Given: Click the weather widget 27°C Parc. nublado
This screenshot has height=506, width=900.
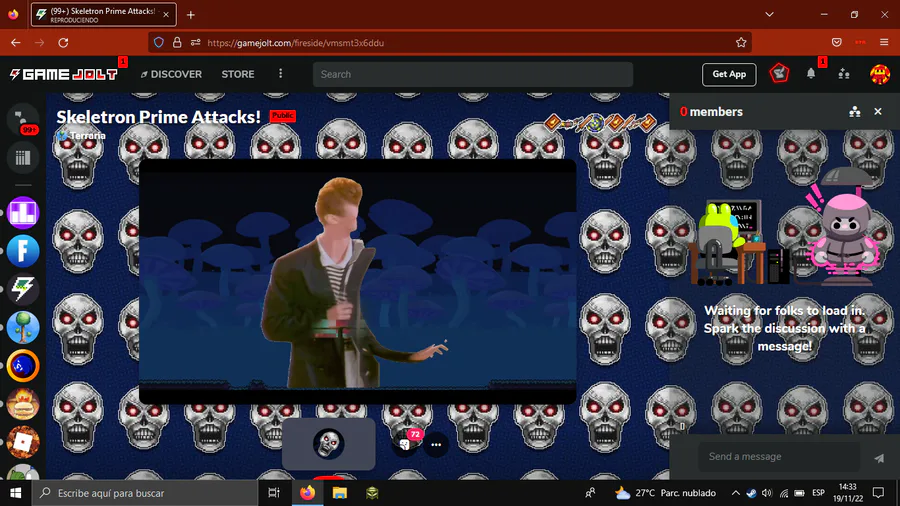Looking at the screenshot, I should click(x=665, y=493).
